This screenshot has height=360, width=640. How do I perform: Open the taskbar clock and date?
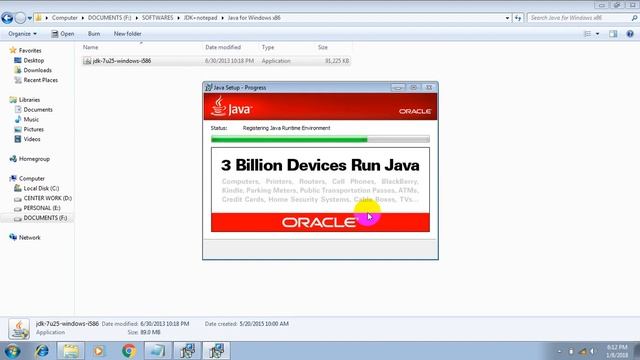[617, 351]
